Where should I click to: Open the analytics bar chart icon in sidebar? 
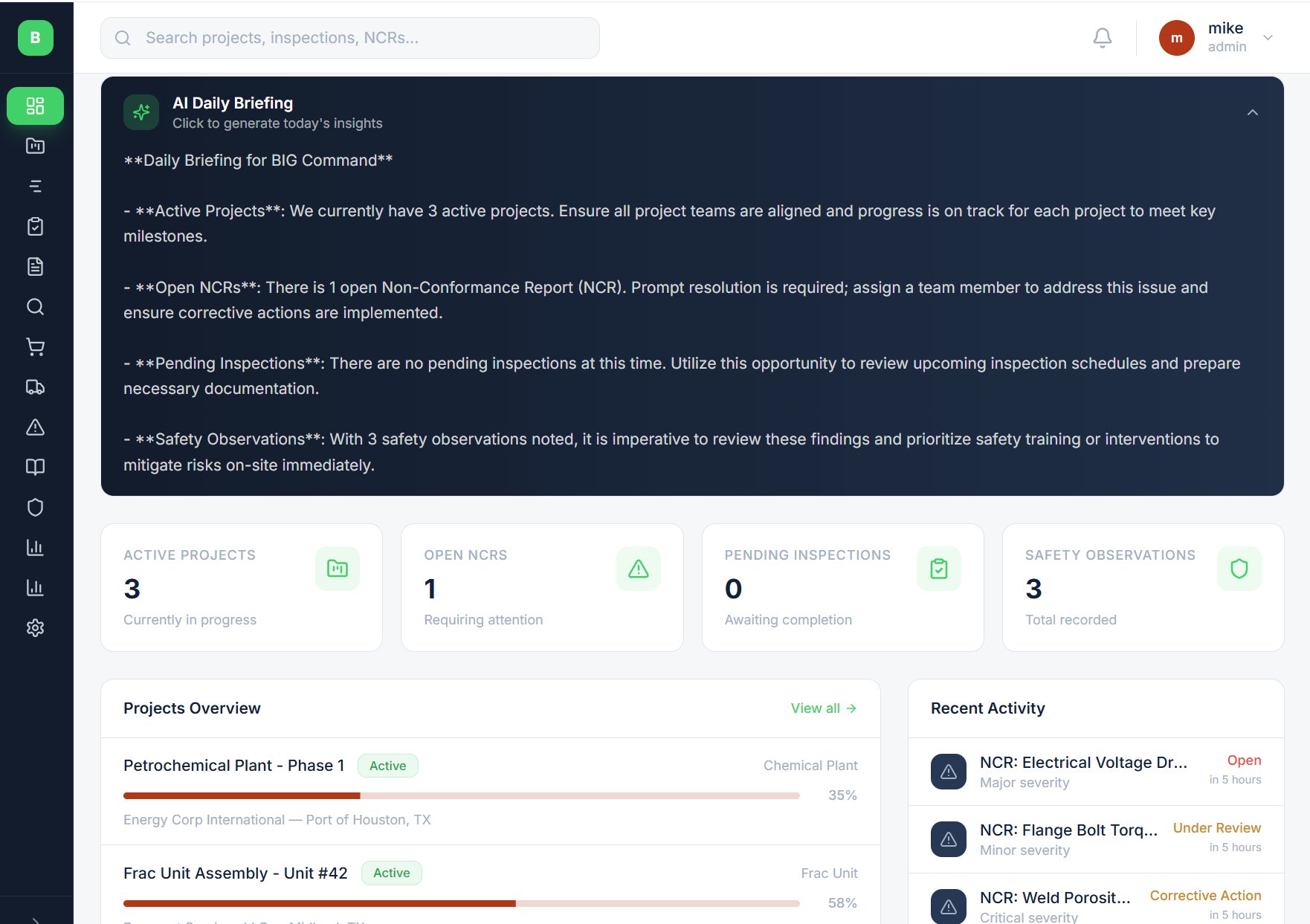pos(35,547)
